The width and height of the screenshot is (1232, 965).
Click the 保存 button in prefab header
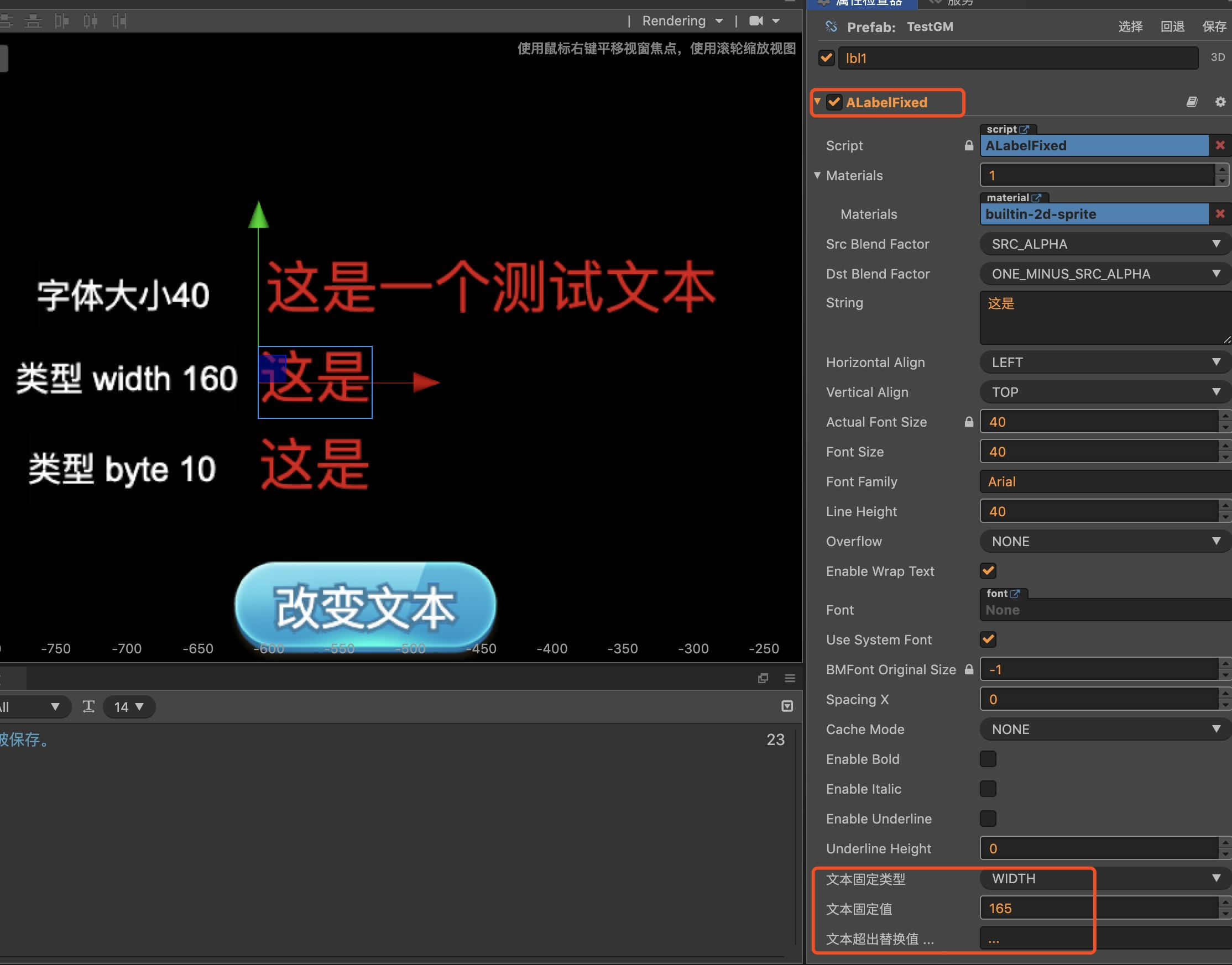1213,27
